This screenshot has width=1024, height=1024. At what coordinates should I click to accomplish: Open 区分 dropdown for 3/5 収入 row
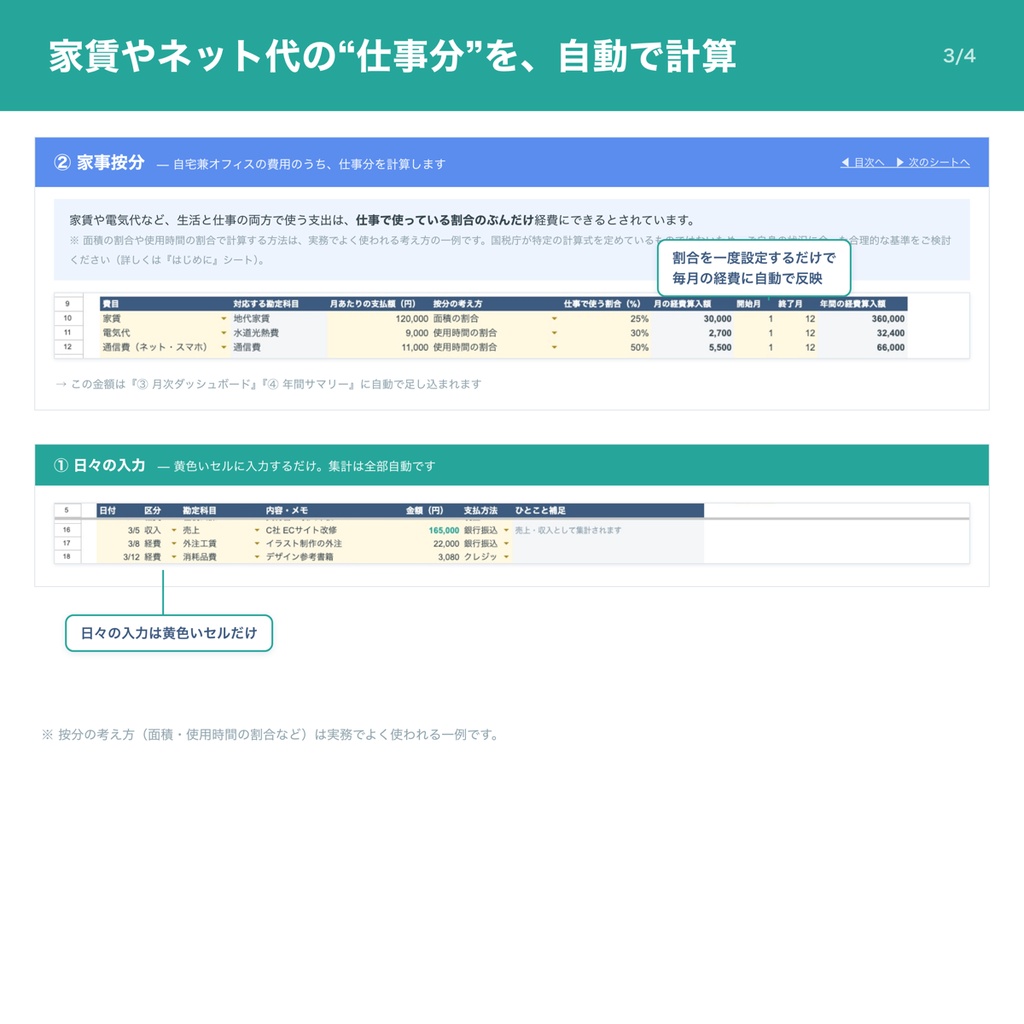(174, 530)
